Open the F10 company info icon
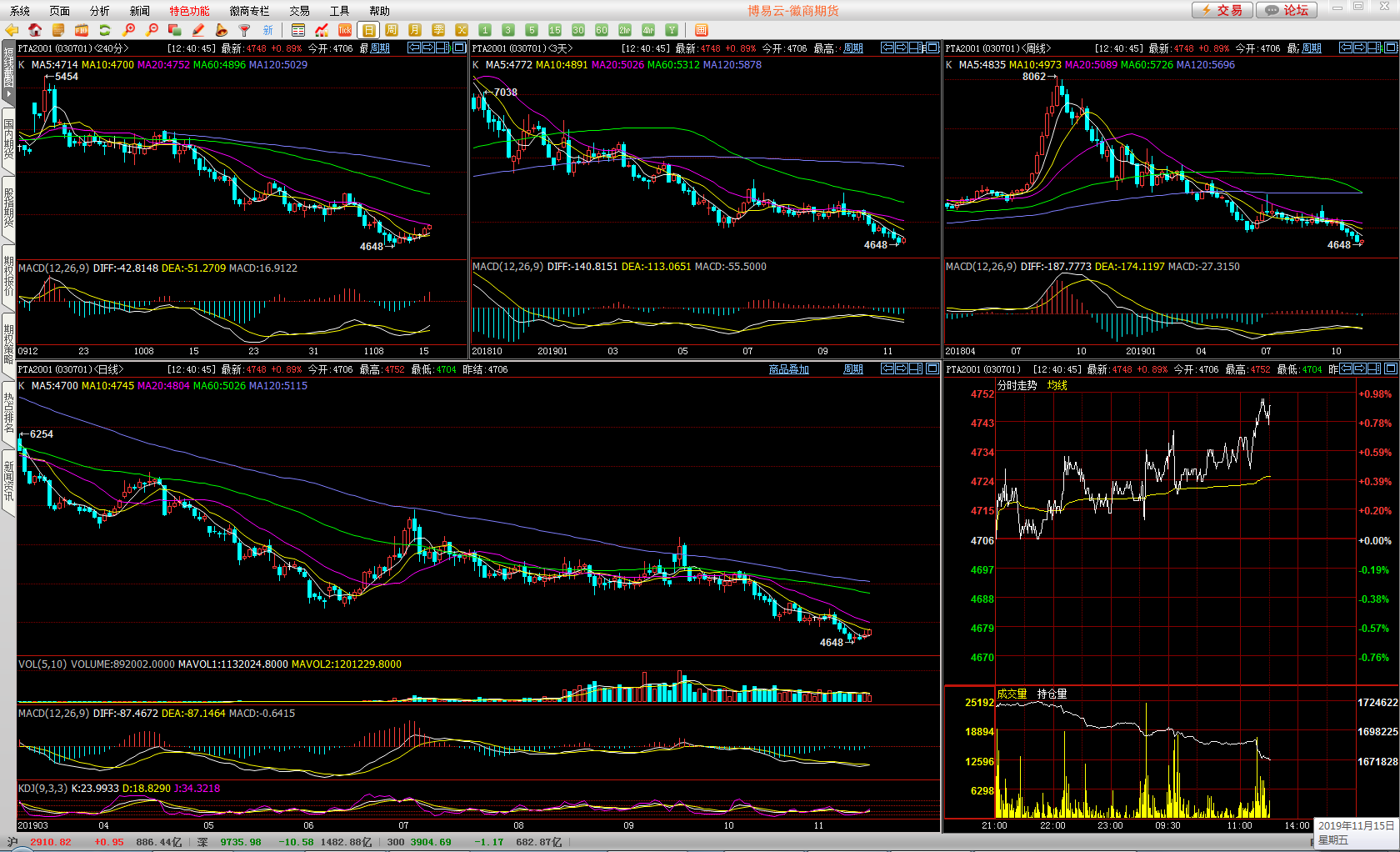 [x=82, y=30]
